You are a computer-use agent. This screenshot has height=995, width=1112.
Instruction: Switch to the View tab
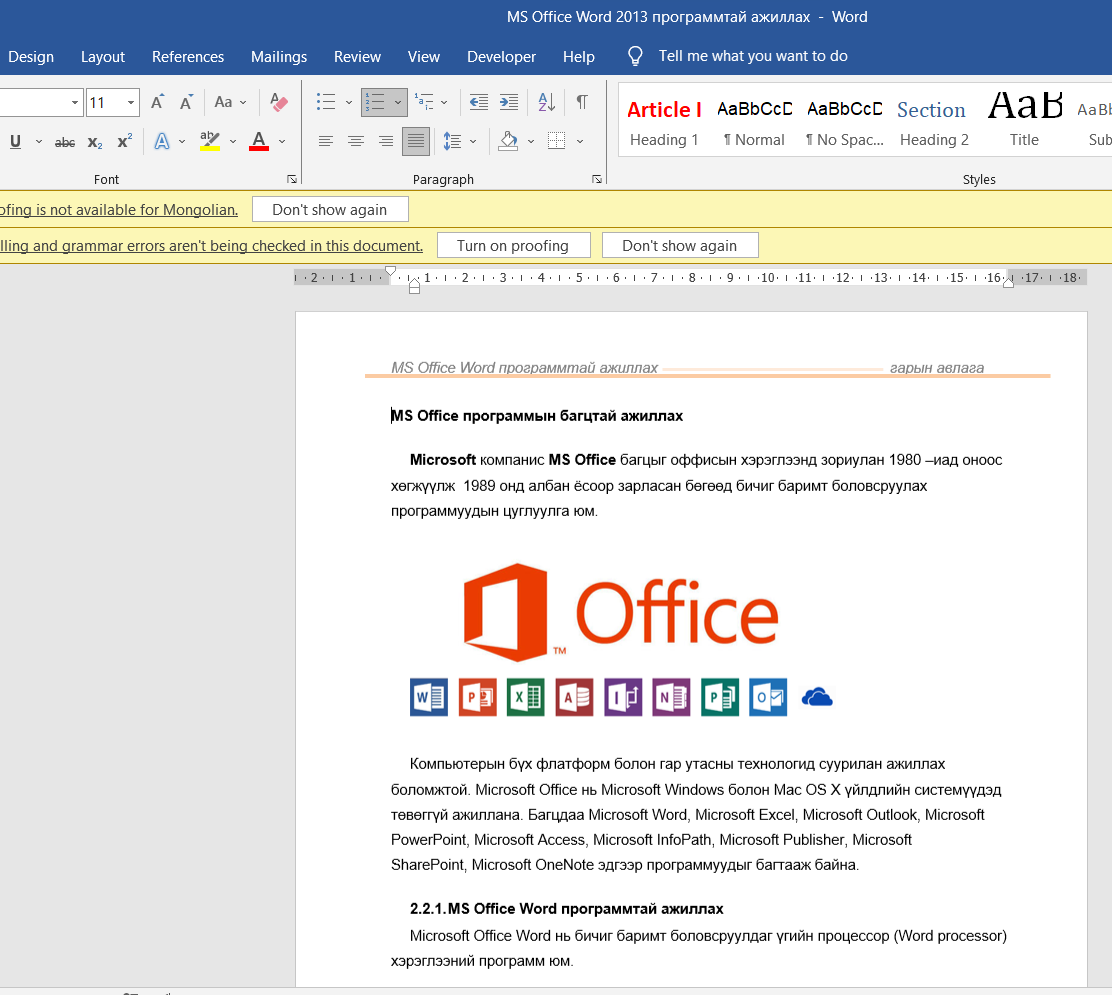point(423,57)
